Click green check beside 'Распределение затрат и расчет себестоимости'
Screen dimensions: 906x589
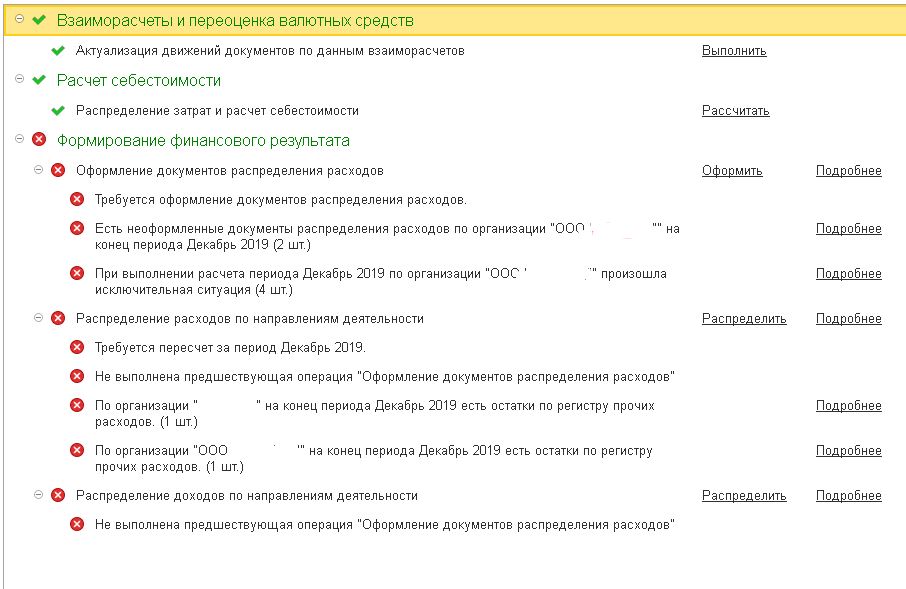[58, 111]
